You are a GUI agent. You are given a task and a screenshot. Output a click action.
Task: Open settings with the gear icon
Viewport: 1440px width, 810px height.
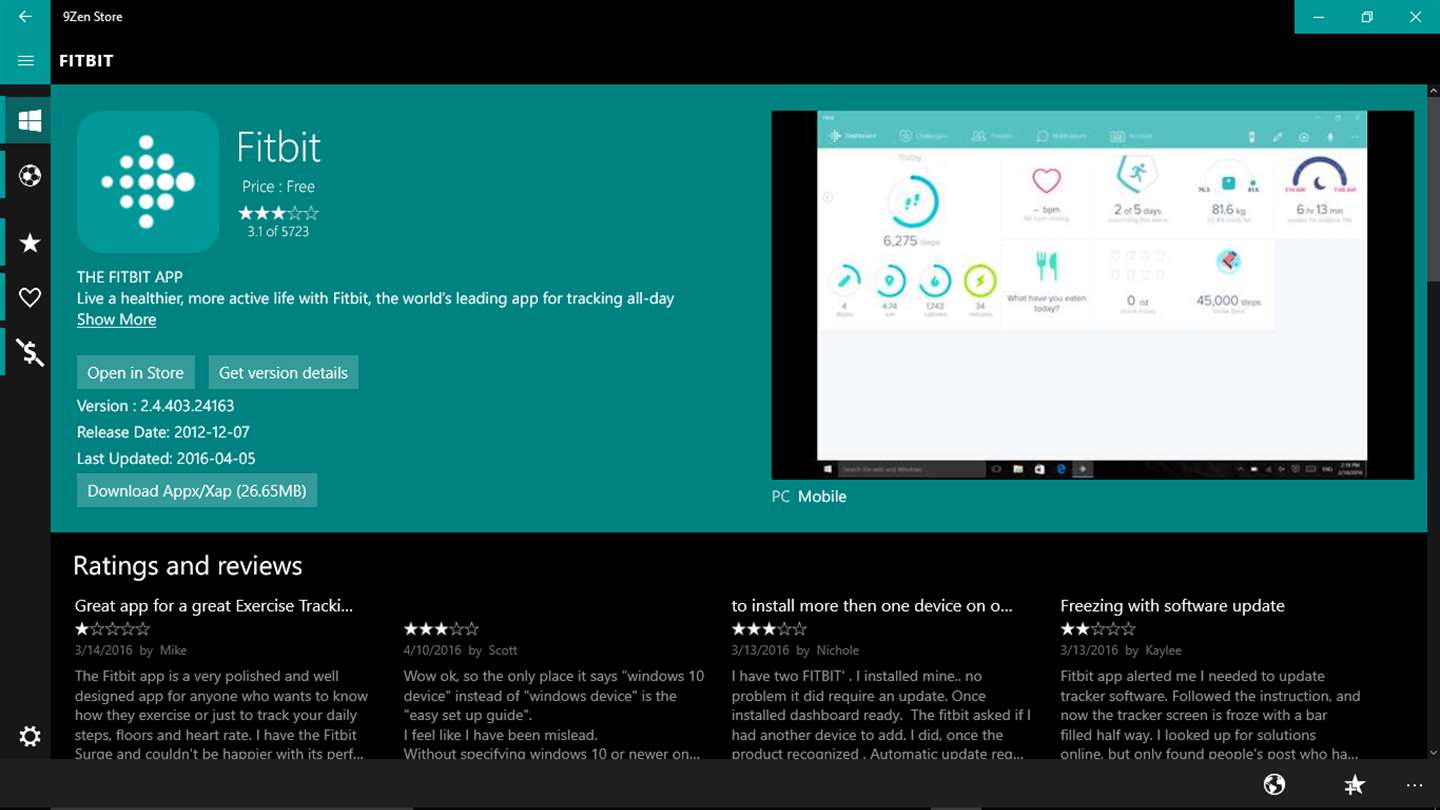[x=30, y=737]
